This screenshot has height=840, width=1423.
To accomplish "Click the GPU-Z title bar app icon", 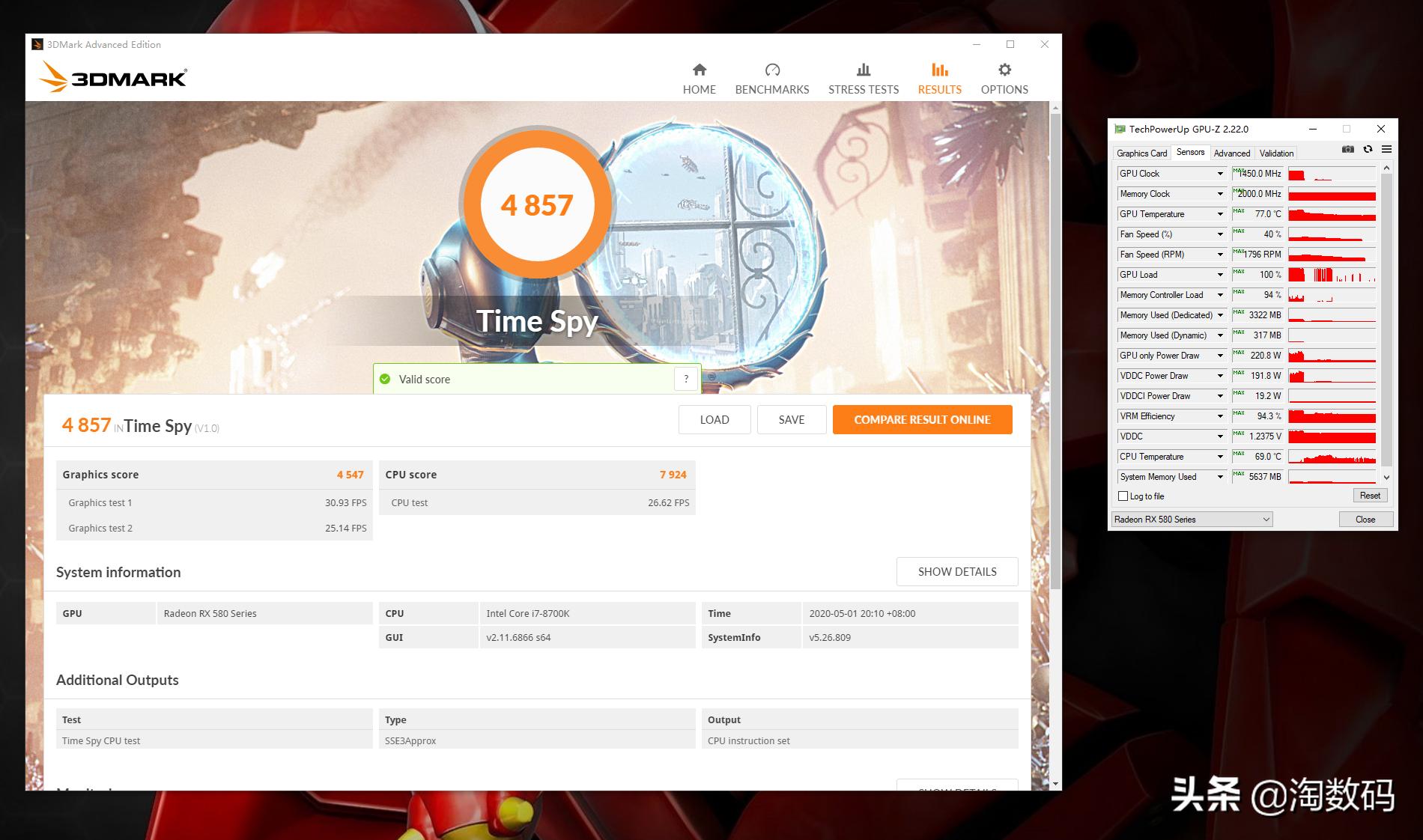I will pos(1120,129).
